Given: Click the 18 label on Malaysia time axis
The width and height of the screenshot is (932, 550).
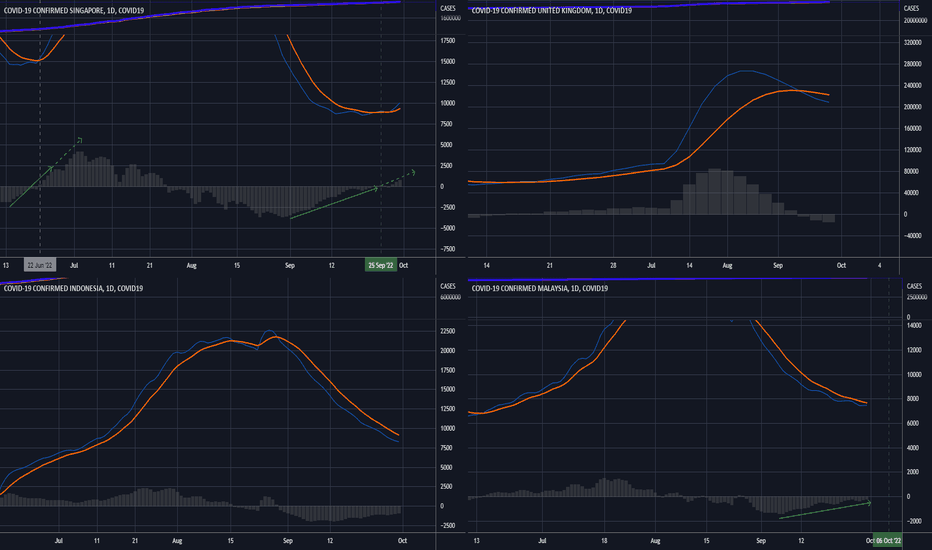Looking at the screenshot, I should [x=604, y=541].
